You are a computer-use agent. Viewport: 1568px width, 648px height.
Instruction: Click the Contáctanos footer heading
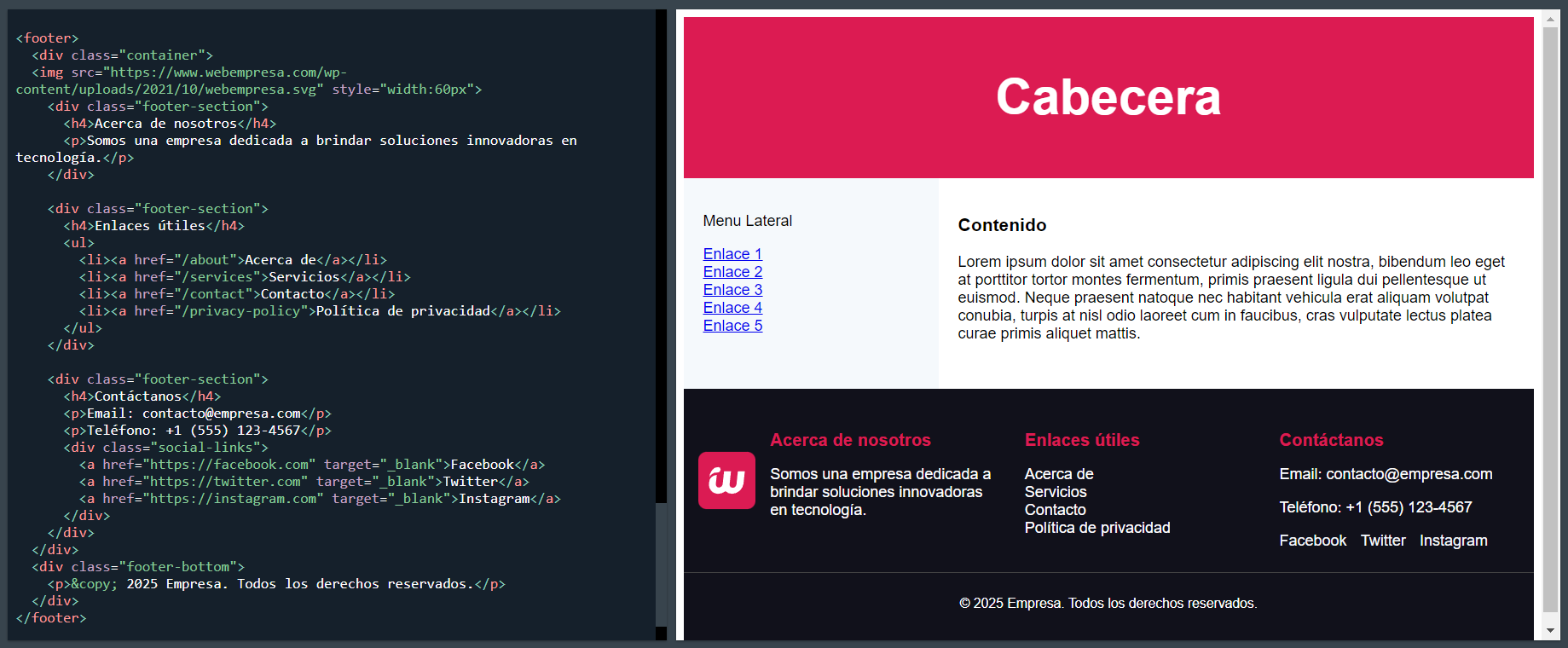pyautogui.click(x=1332, y=440)
